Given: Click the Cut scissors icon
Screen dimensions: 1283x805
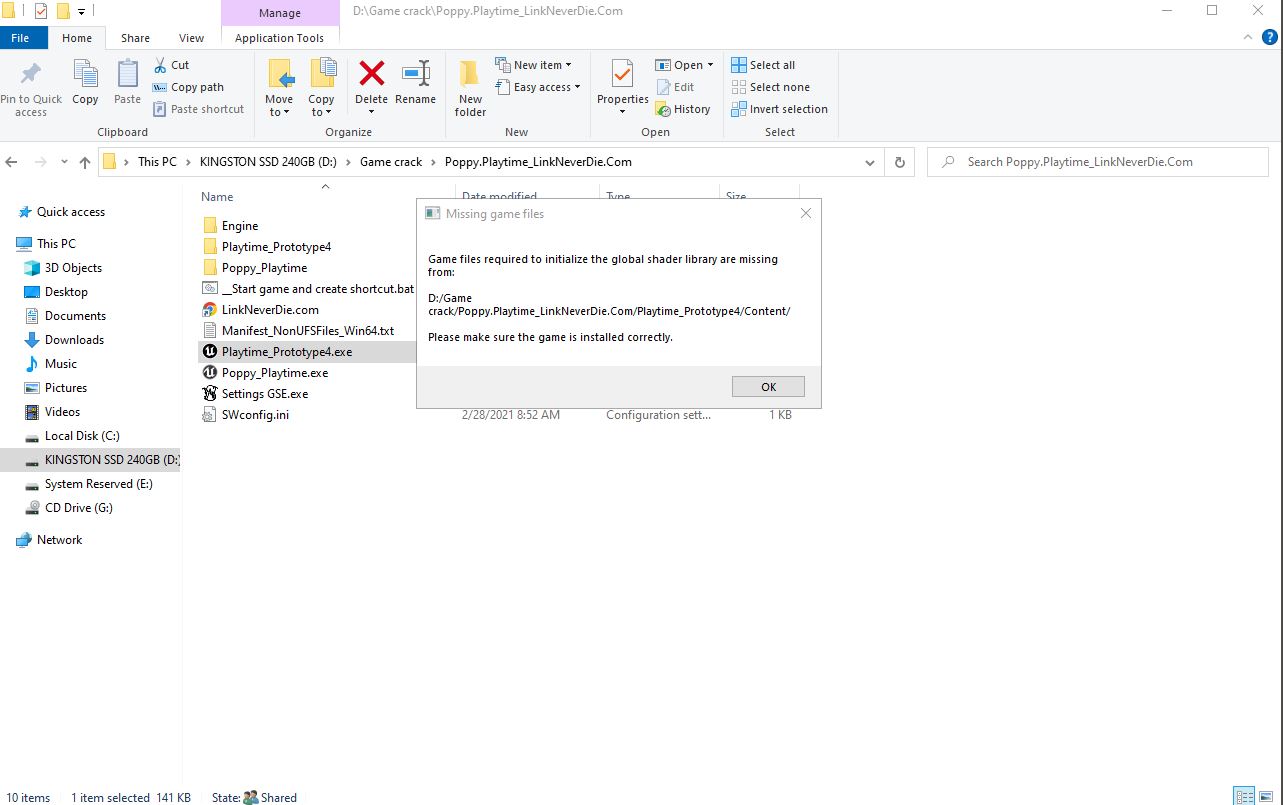Looking at the screenshot, I should pyautogui.click(x=161, y=65).
